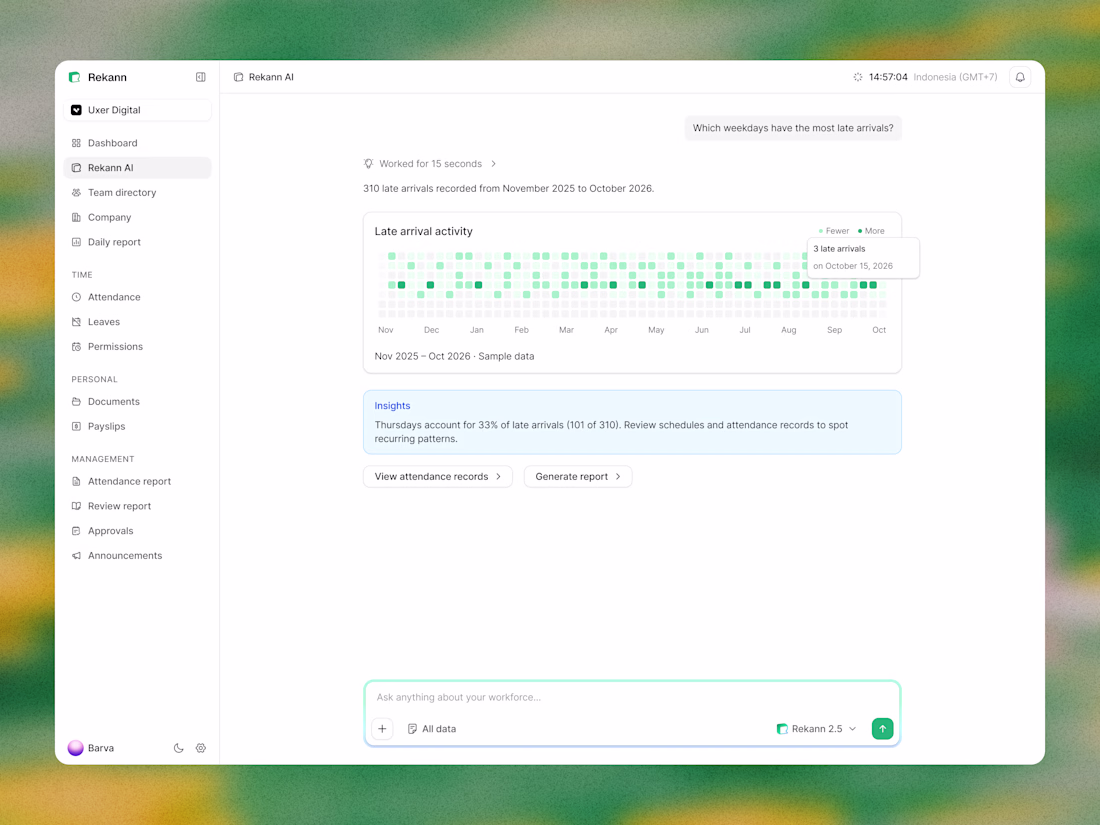Open settings via the gear icon

click(x=201, y=748)
